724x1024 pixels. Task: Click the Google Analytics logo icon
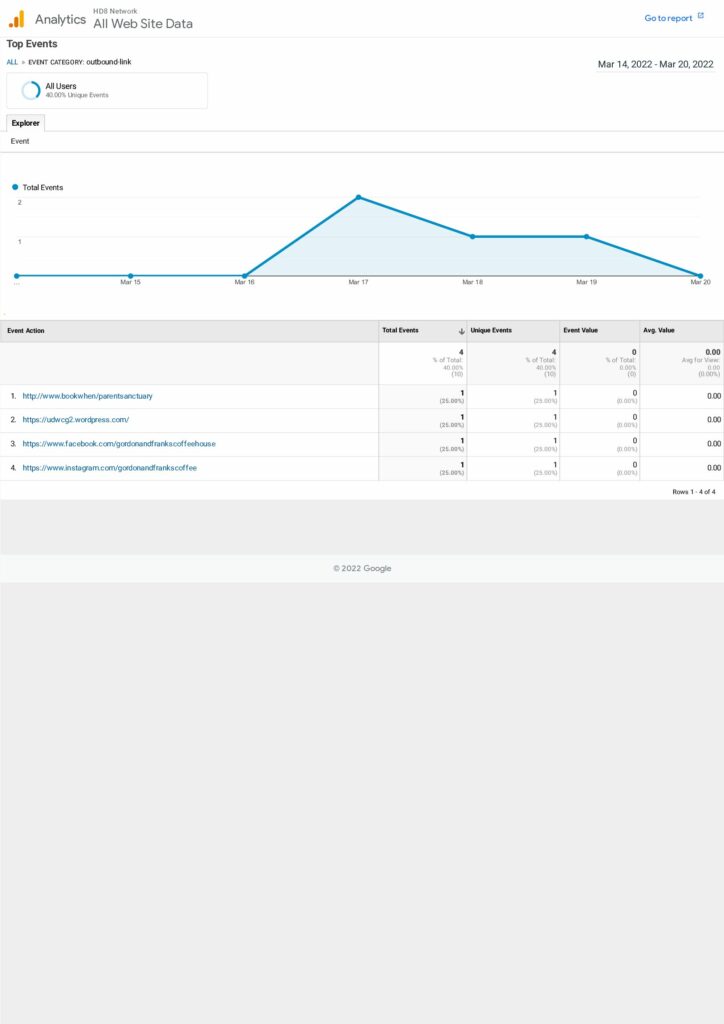click(16, 19)
